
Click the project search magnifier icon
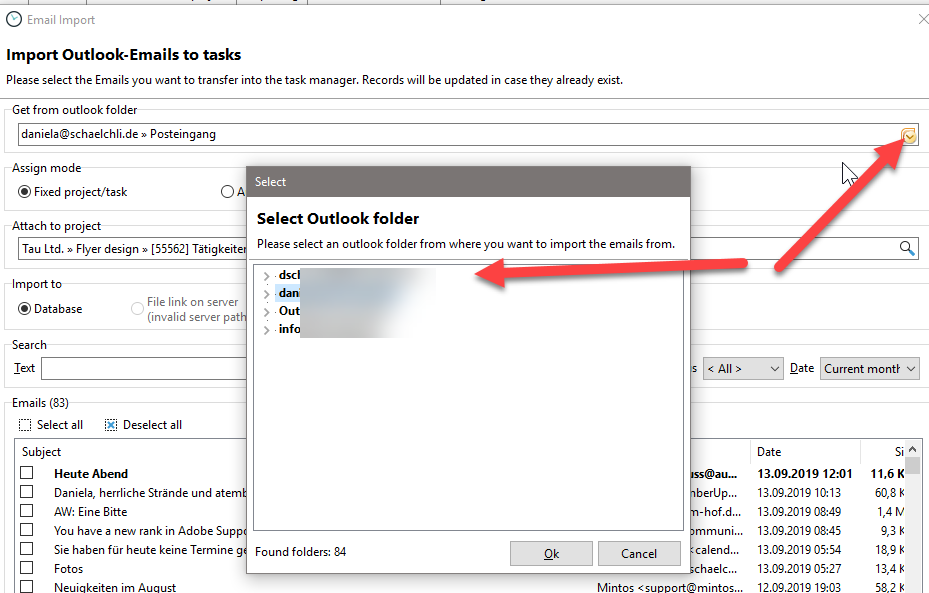point(907,249)
